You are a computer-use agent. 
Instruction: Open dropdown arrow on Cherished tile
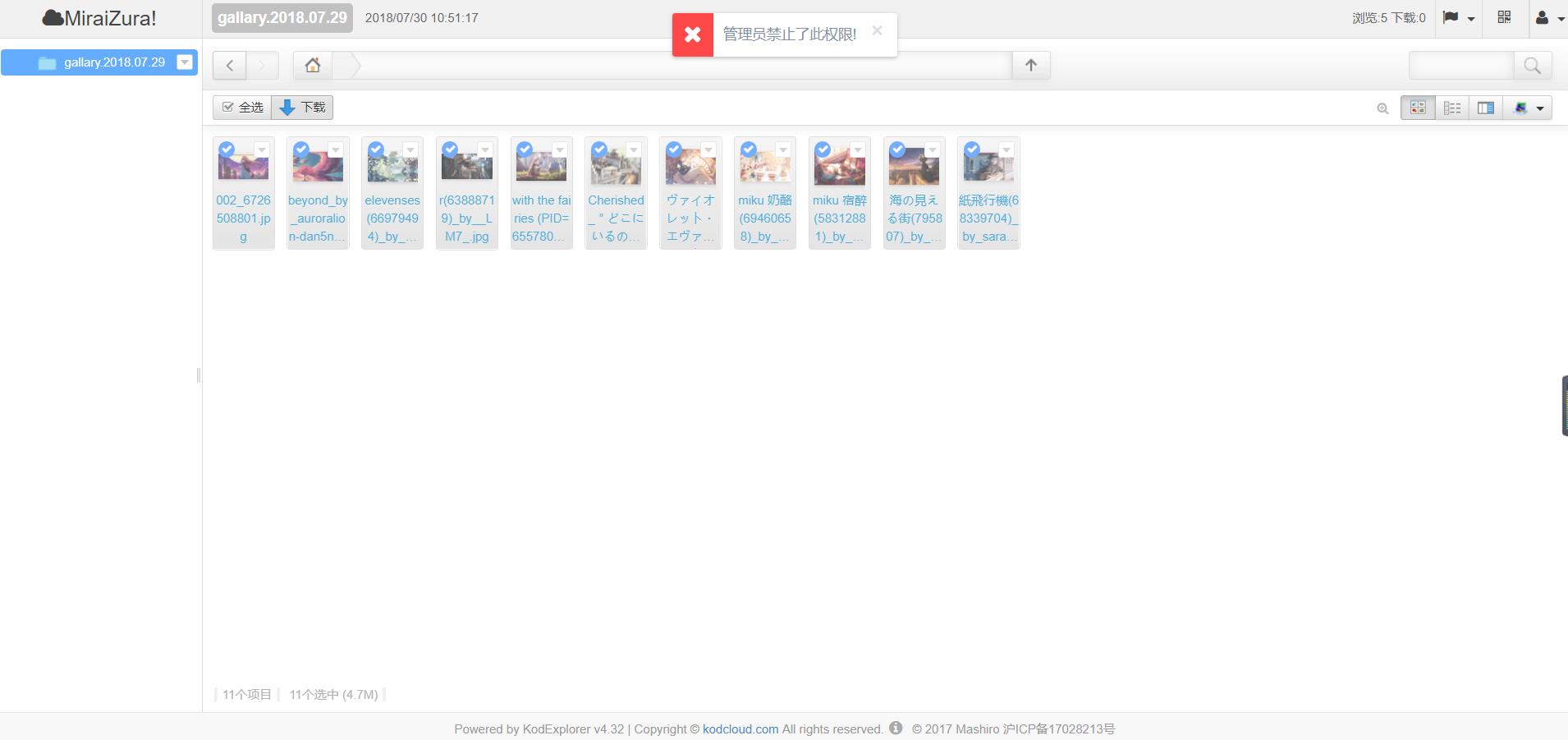(x=634, y=149)
